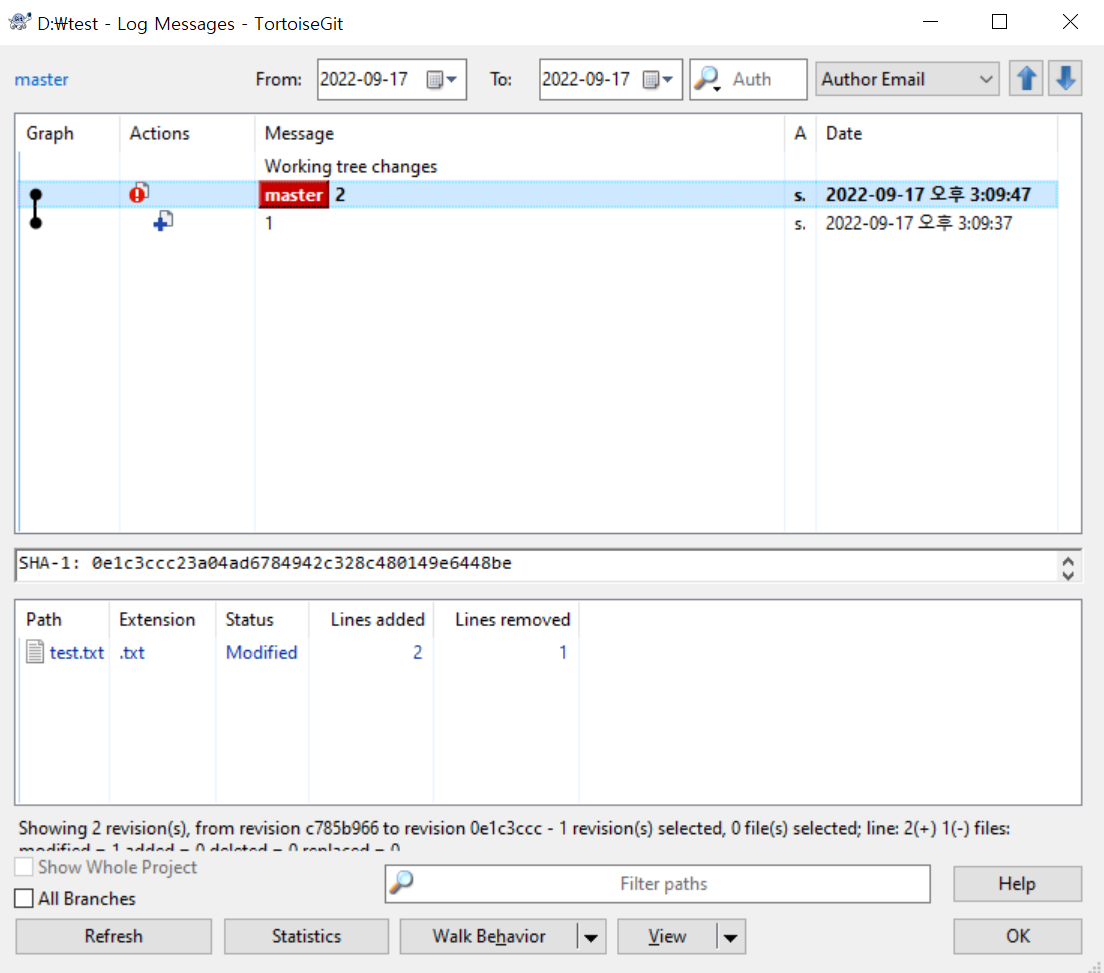Viewport: 1104px width, 973px height.
Task: Click the A author column header
Action: pyautogui.click(x=800, y=133)
